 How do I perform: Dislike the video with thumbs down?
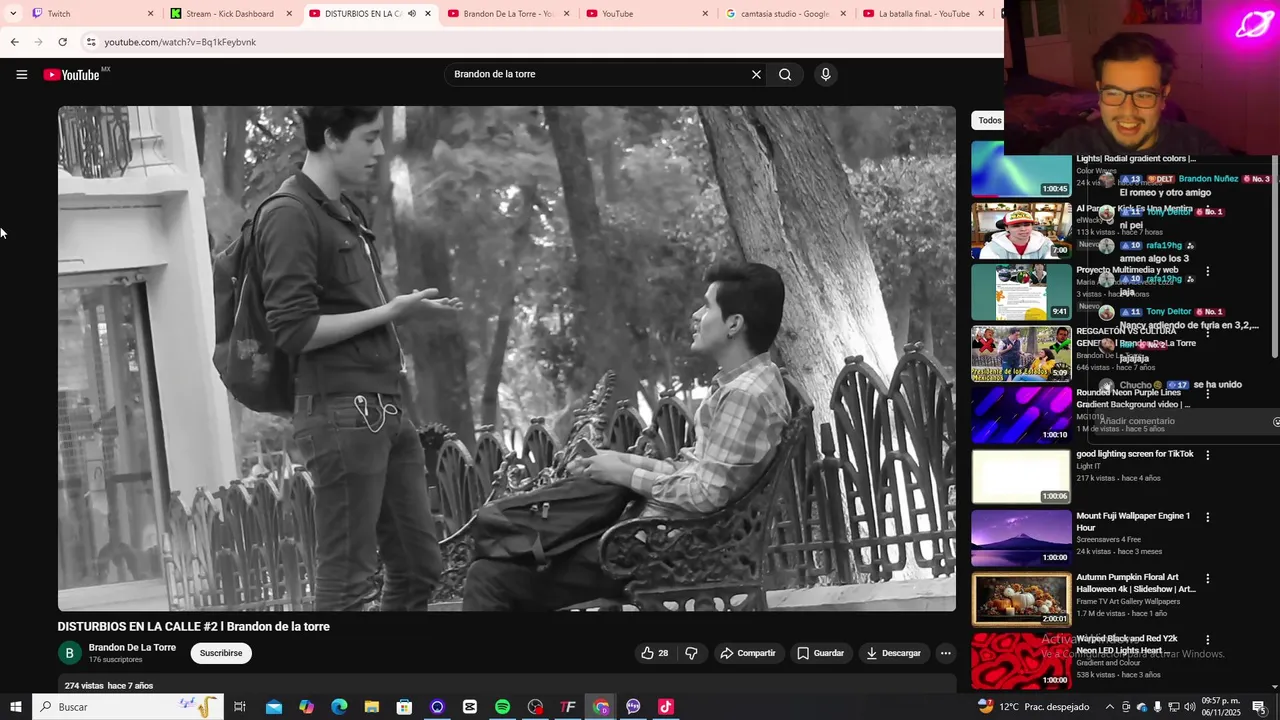(x=691, y=653)
